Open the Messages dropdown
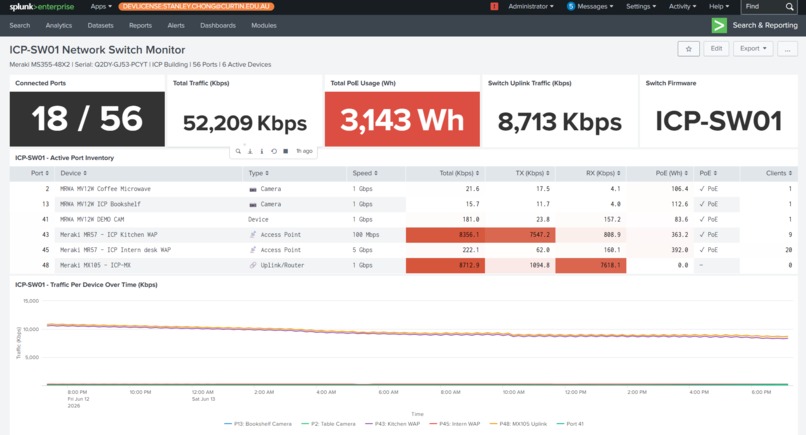This screenshot has height=435, width=806. coord(595,6)
